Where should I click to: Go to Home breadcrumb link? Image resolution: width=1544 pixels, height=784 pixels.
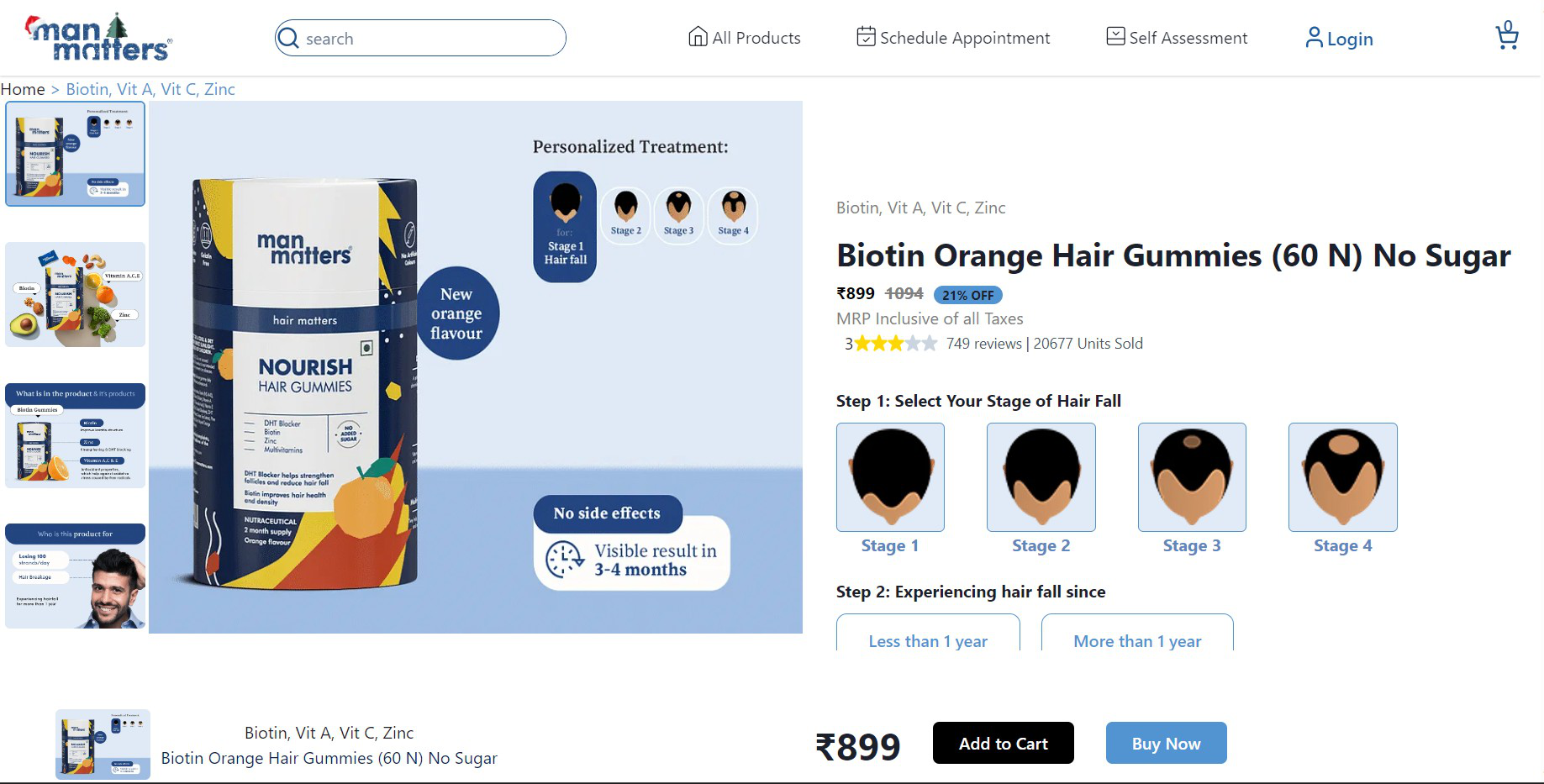click(x=23, y=89)
